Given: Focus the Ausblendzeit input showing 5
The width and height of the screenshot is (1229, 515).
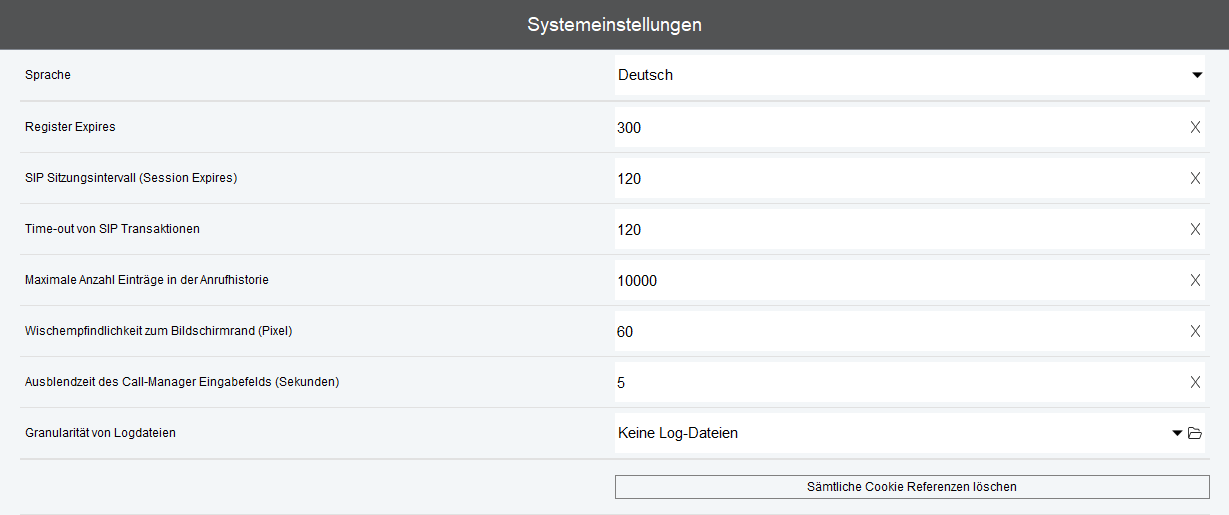Looking at the screenshot, I should point(890,383).
